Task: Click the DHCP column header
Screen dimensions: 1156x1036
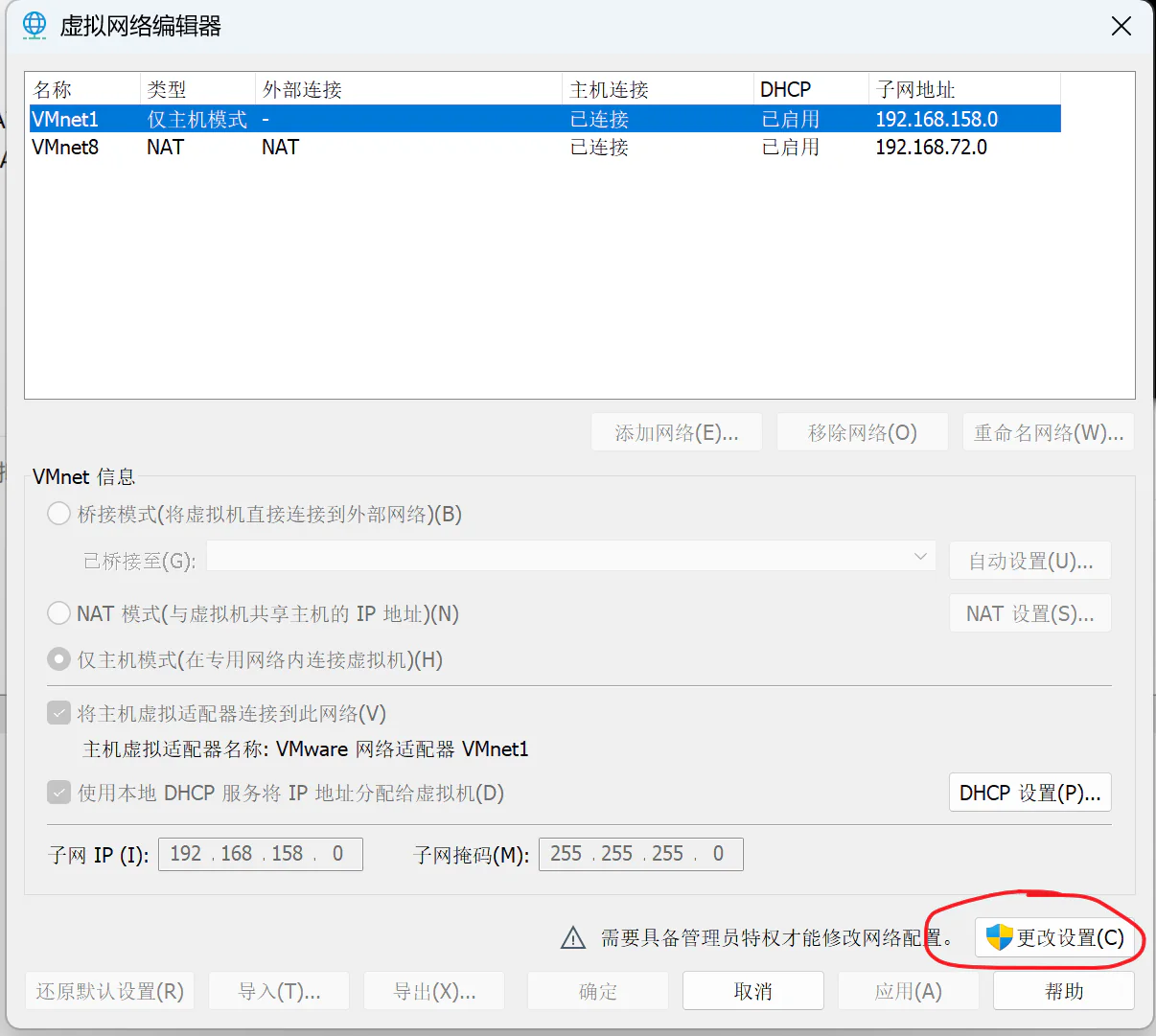Action: pyautogui.click(x=811, y=89)
